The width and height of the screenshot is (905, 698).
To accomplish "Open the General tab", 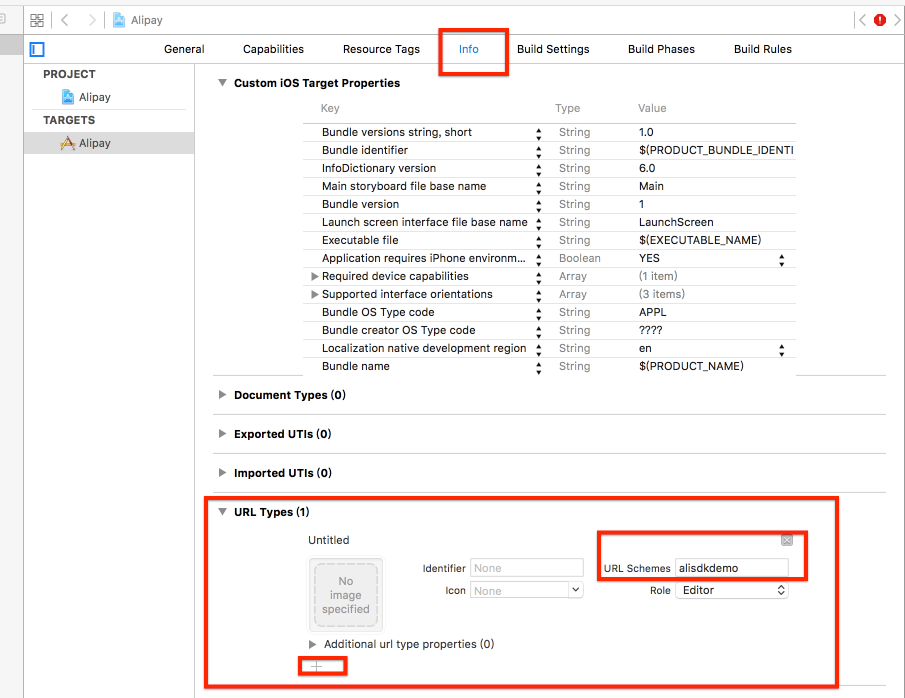I will (x=184, y=49).
